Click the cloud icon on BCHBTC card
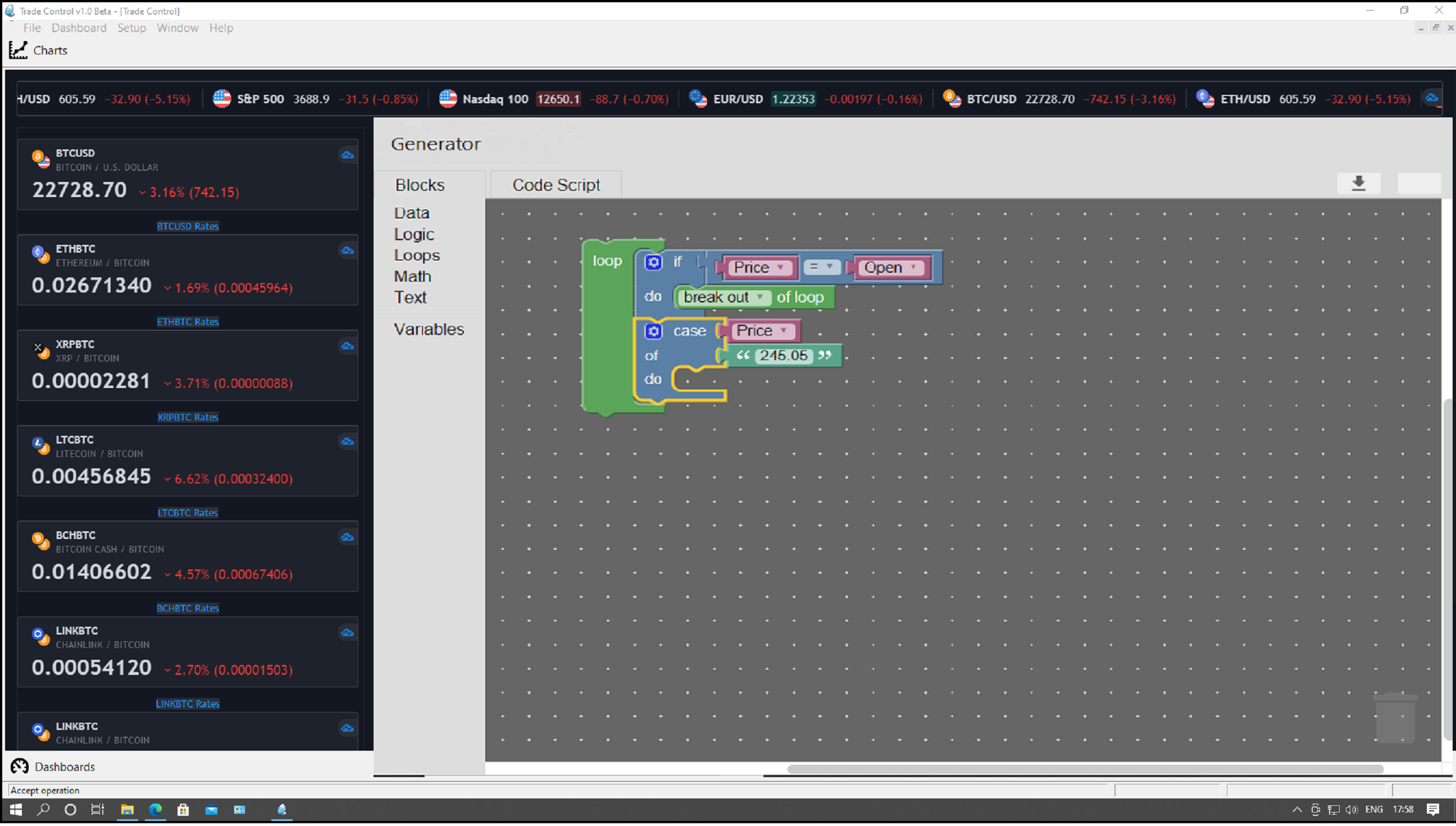Image resolution: width=1456 pixels, height=826 pixels. (x=347, y=537)
